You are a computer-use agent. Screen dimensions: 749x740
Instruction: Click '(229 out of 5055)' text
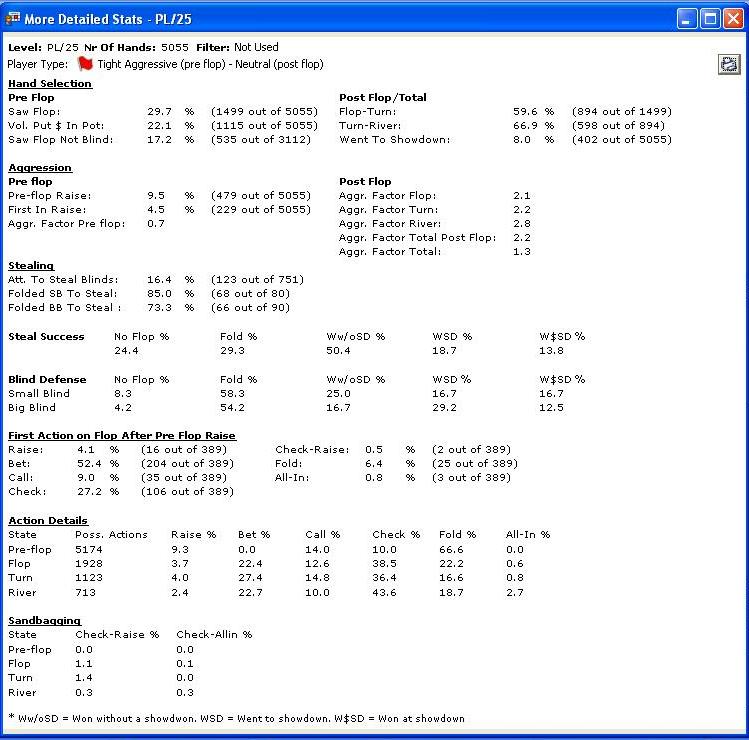261,210
